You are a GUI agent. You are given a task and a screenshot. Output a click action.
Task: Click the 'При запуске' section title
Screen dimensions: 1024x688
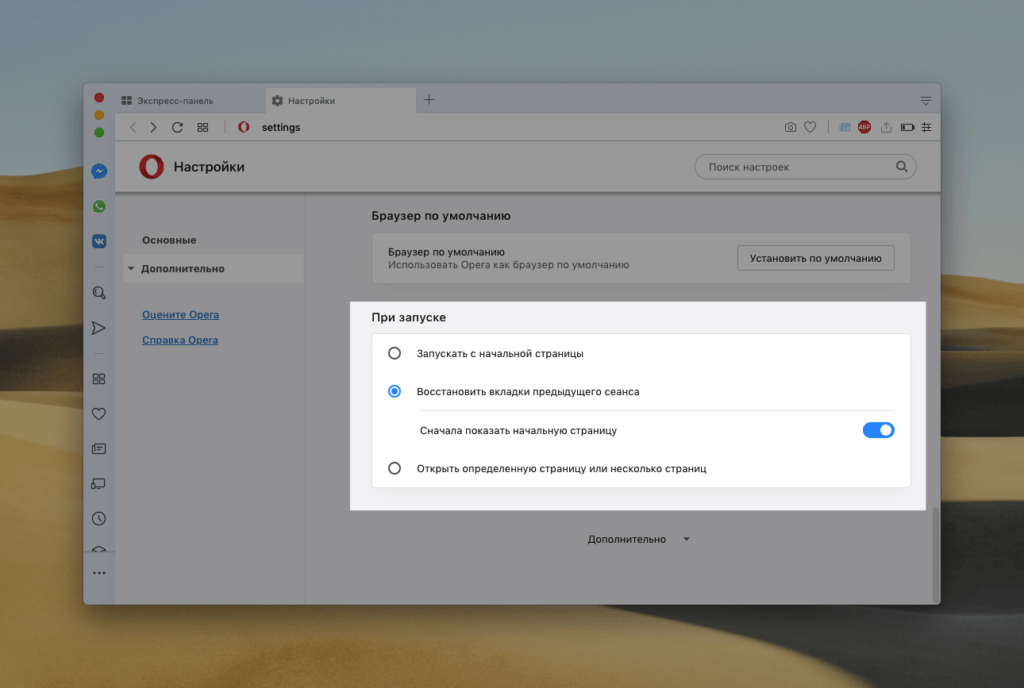[409, 317]
